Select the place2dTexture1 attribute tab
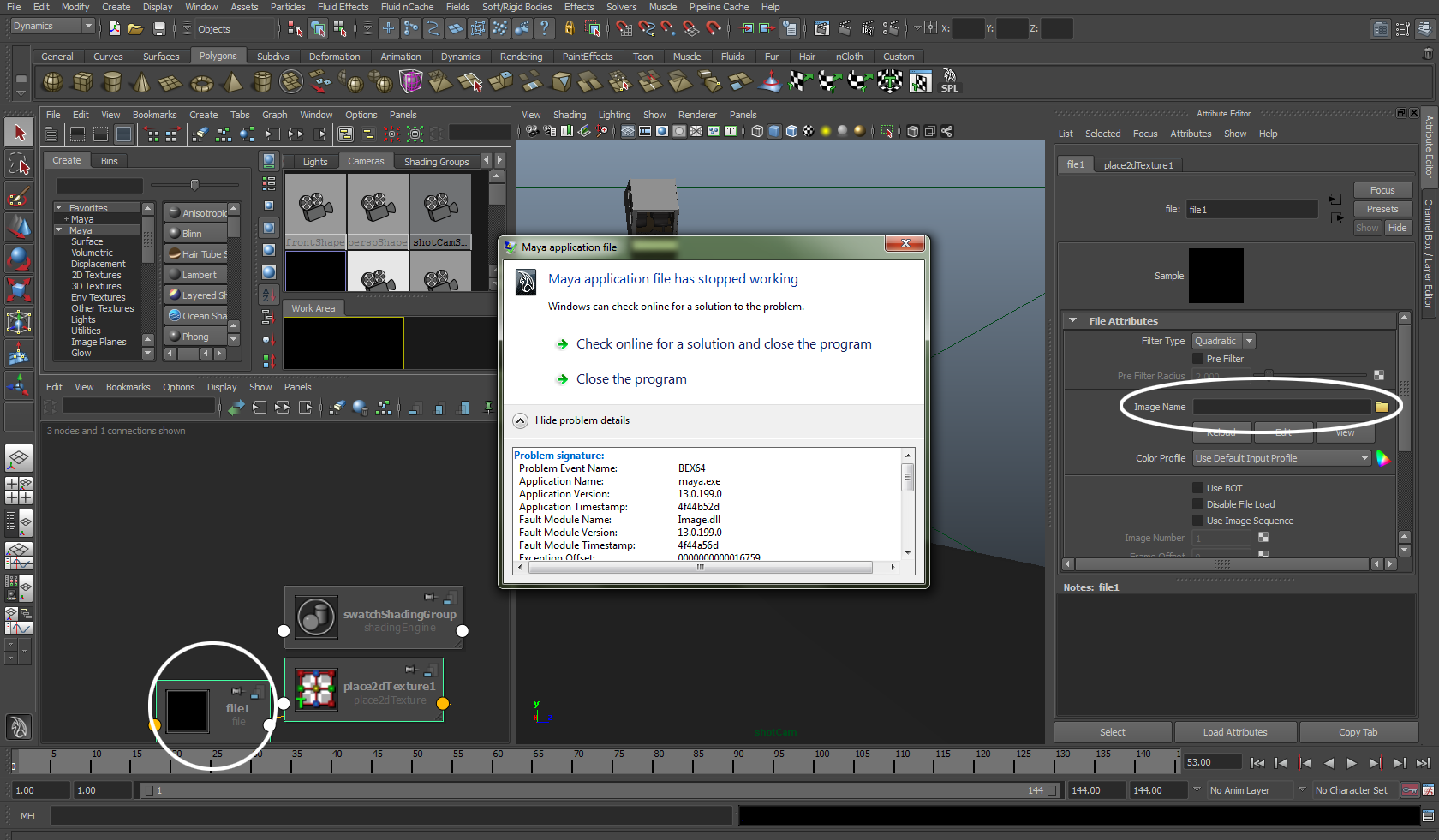The width and height of the screenshot is (1439, 840). (x=1138, y=165)
